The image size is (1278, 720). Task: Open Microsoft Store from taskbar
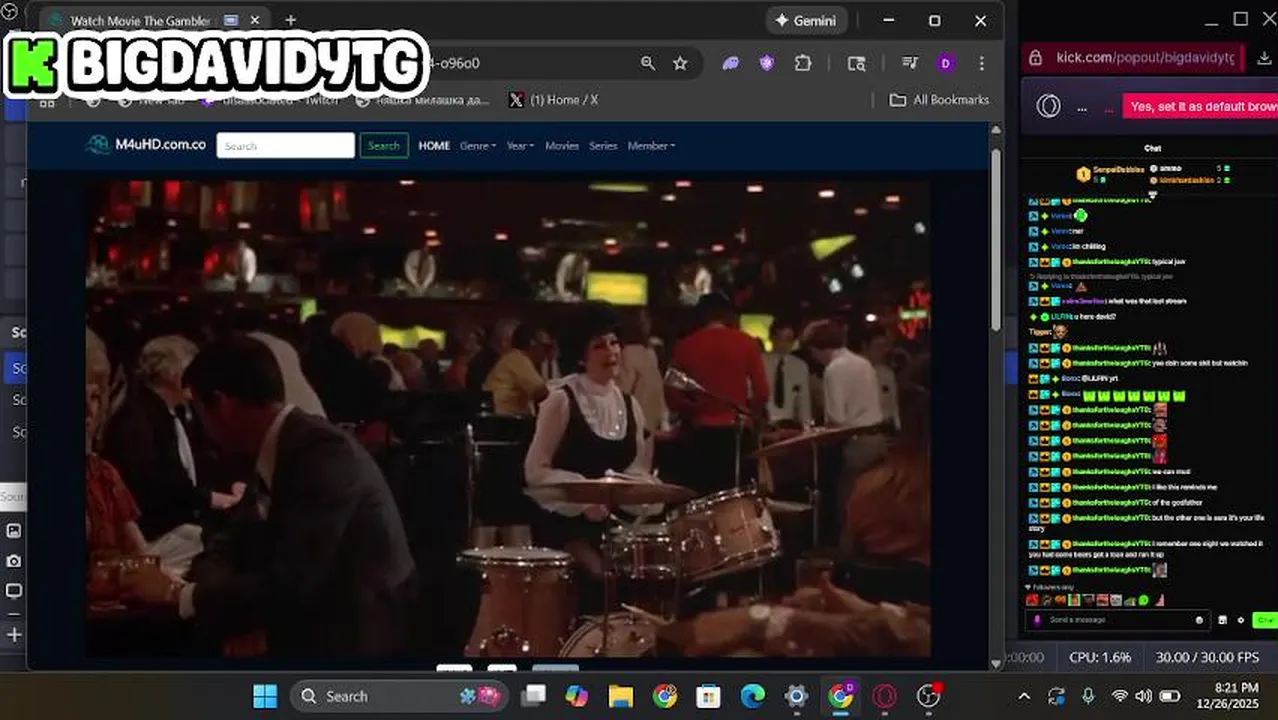point(709,696)
